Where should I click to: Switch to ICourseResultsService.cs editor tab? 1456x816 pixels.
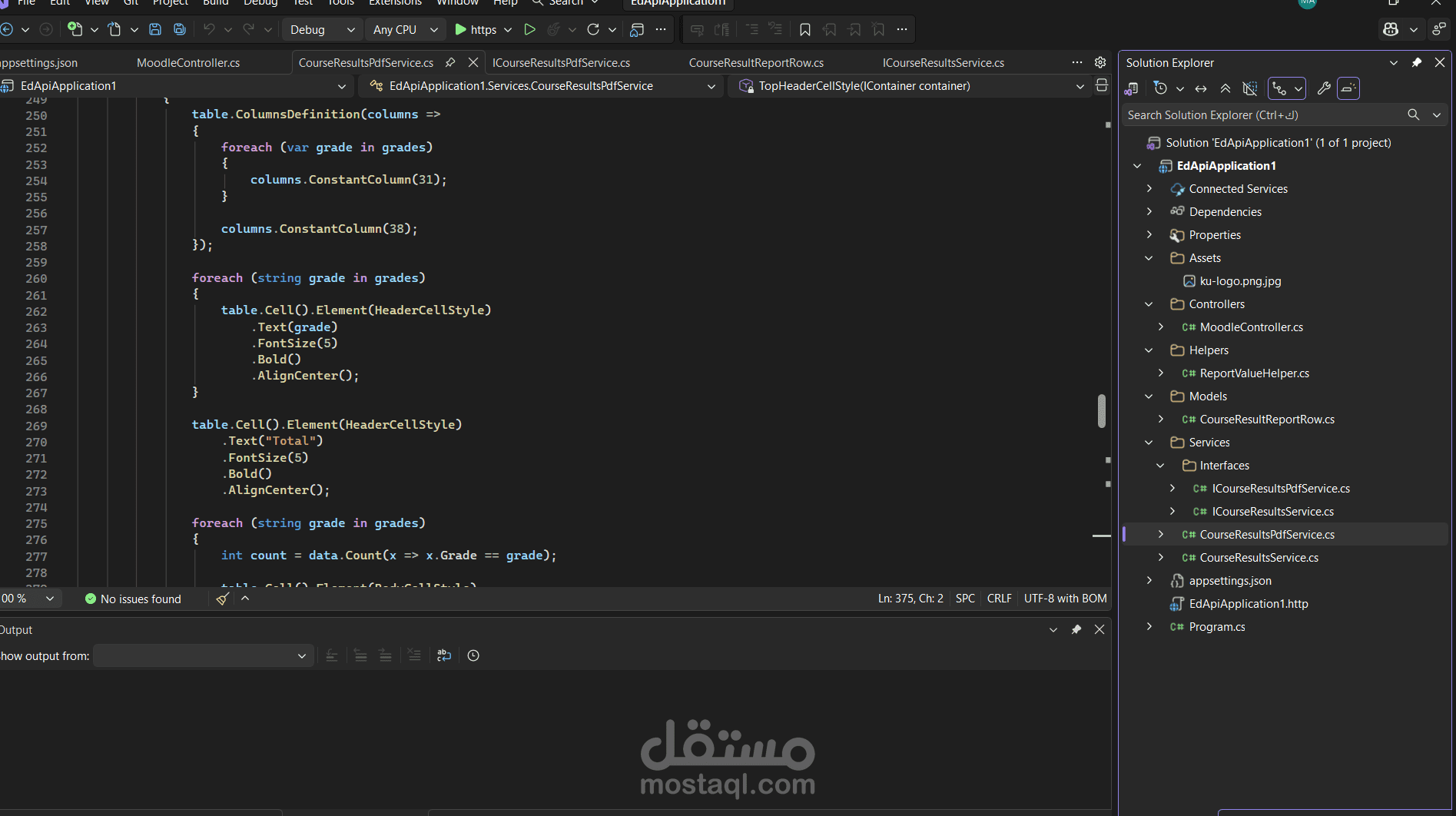[944, 62]
